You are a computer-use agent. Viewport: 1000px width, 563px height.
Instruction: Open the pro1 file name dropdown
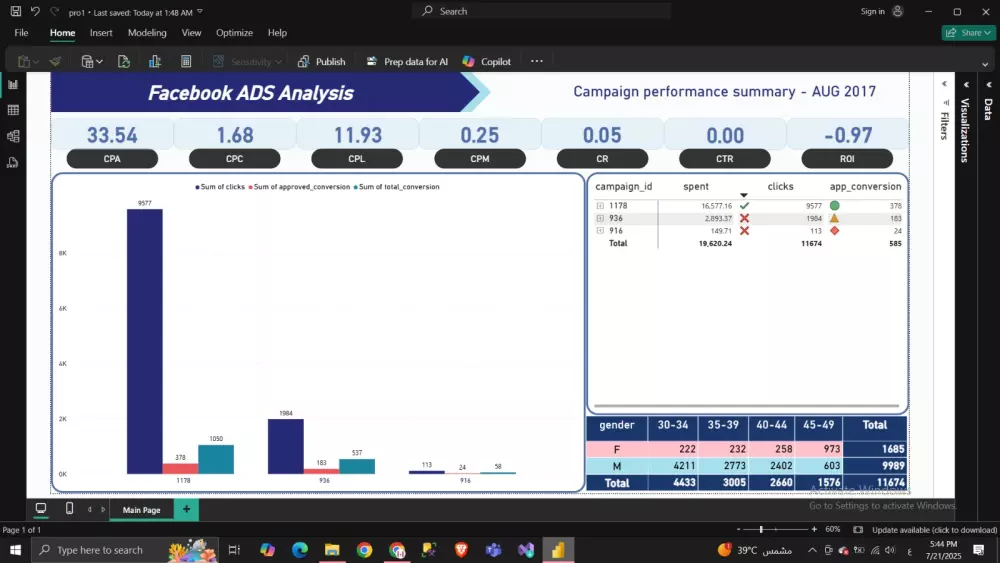pos(200,12)
